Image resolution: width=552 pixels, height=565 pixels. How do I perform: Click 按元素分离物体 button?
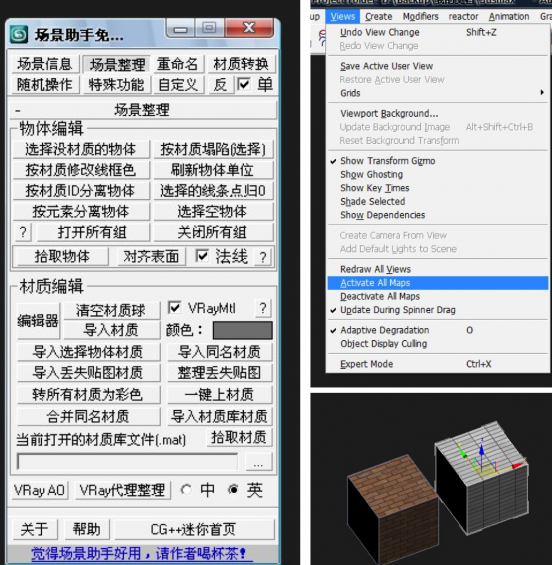(x=81, y=212)
